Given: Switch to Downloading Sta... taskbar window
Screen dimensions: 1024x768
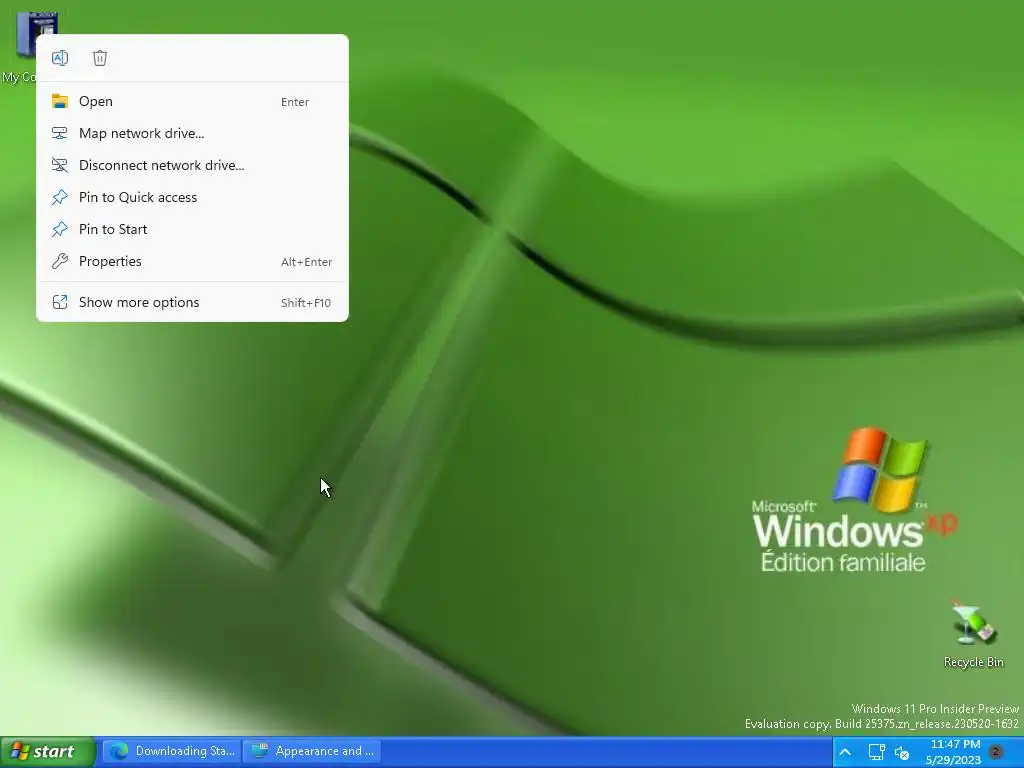Looking at the screenshot, I should pyautogui.click(x=172, y=751).
